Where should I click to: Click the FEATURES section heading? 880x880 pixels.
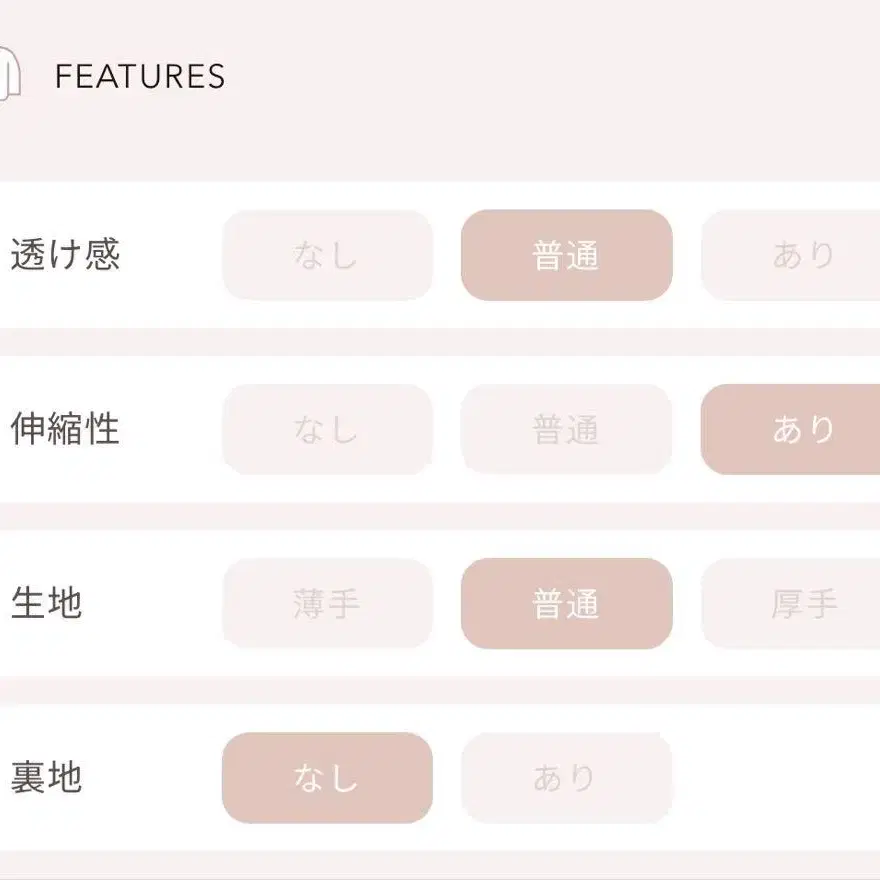point(140,77)
